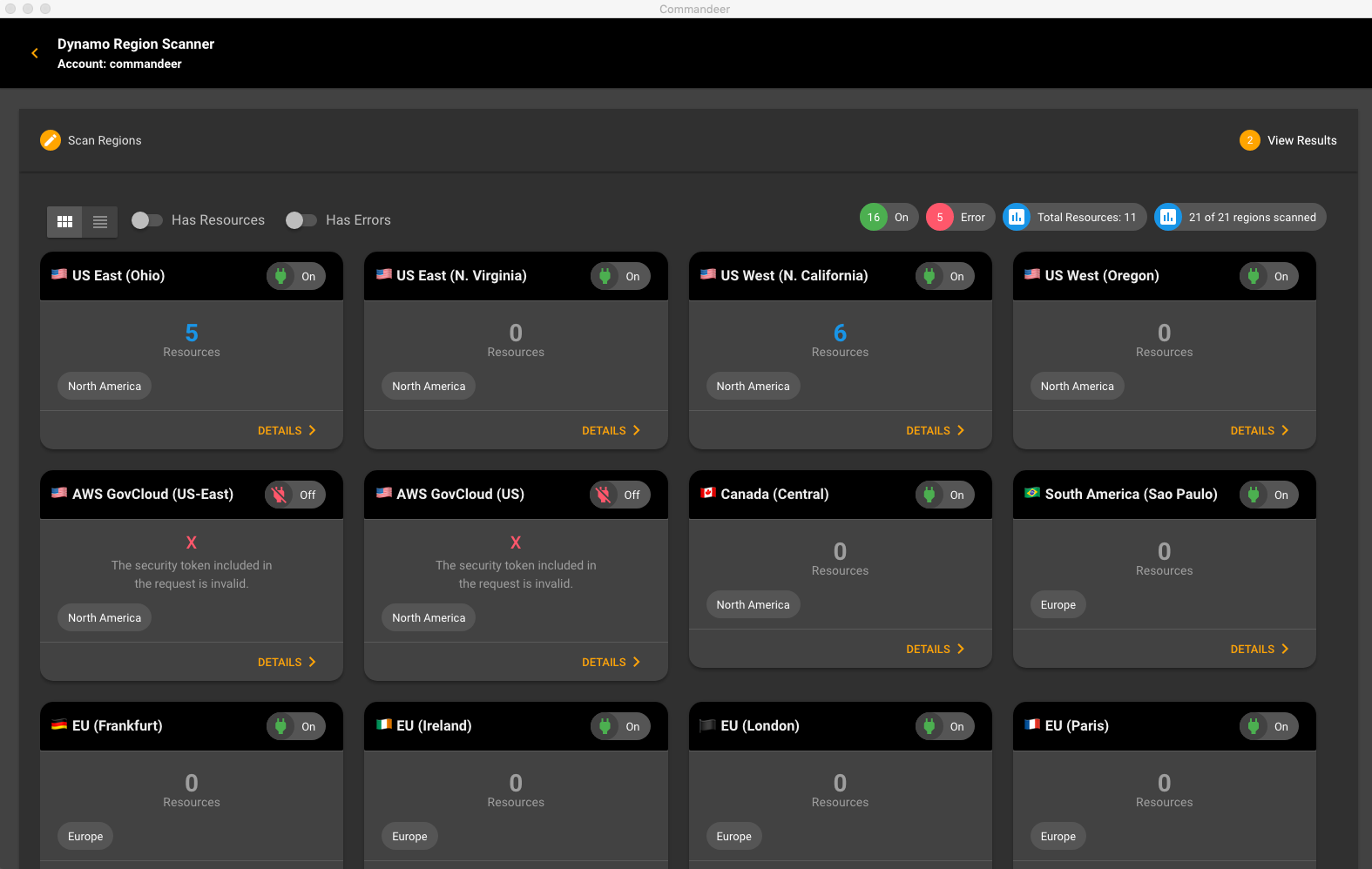
Task: Toggle EU (Paris) On switch
Action: click(x=1269, y=726)
